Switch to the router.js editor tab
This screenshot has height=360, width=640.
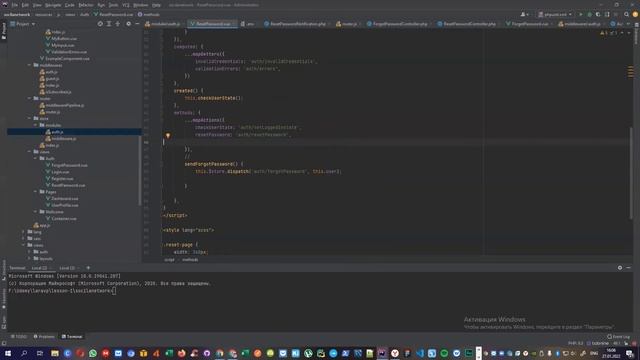click(x=347, y=24)
